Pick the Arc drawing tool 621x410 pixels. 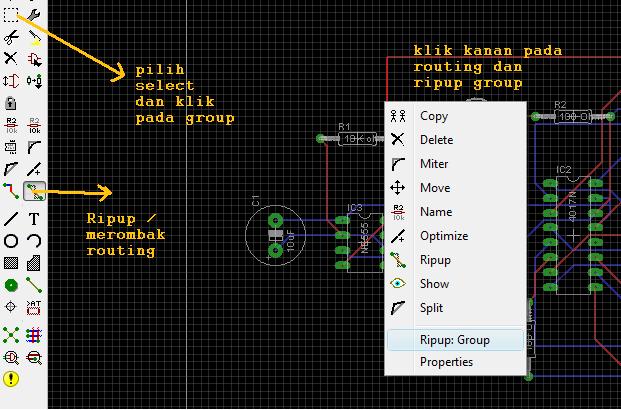[34, 241]
